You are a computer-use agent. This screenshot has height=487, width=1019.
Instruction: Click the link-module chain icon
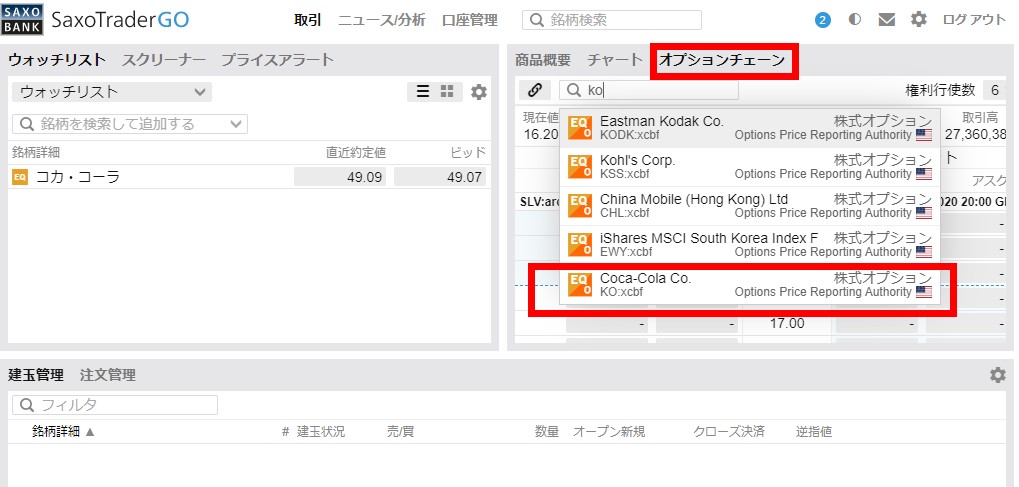(x=535, y=90)
